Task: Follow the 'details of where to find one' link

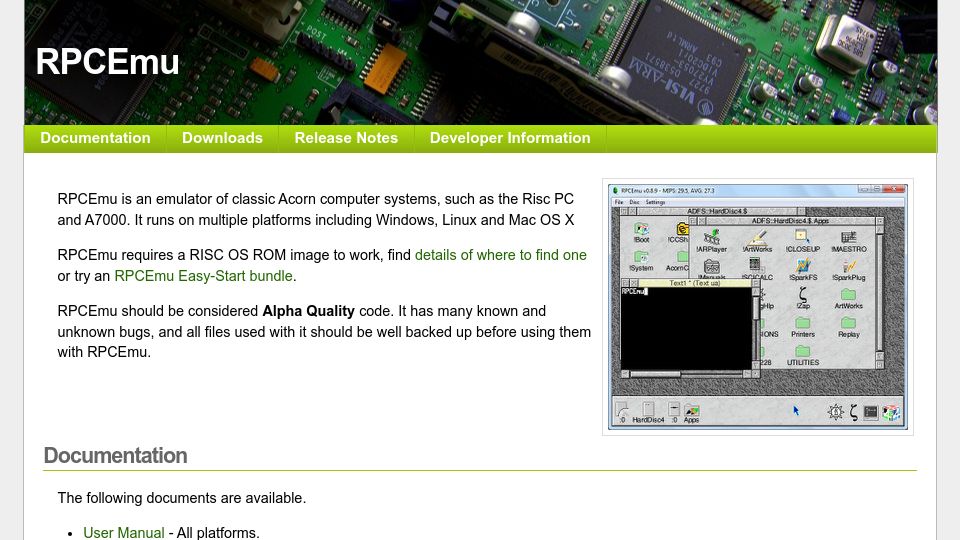Action: point(501,255)
